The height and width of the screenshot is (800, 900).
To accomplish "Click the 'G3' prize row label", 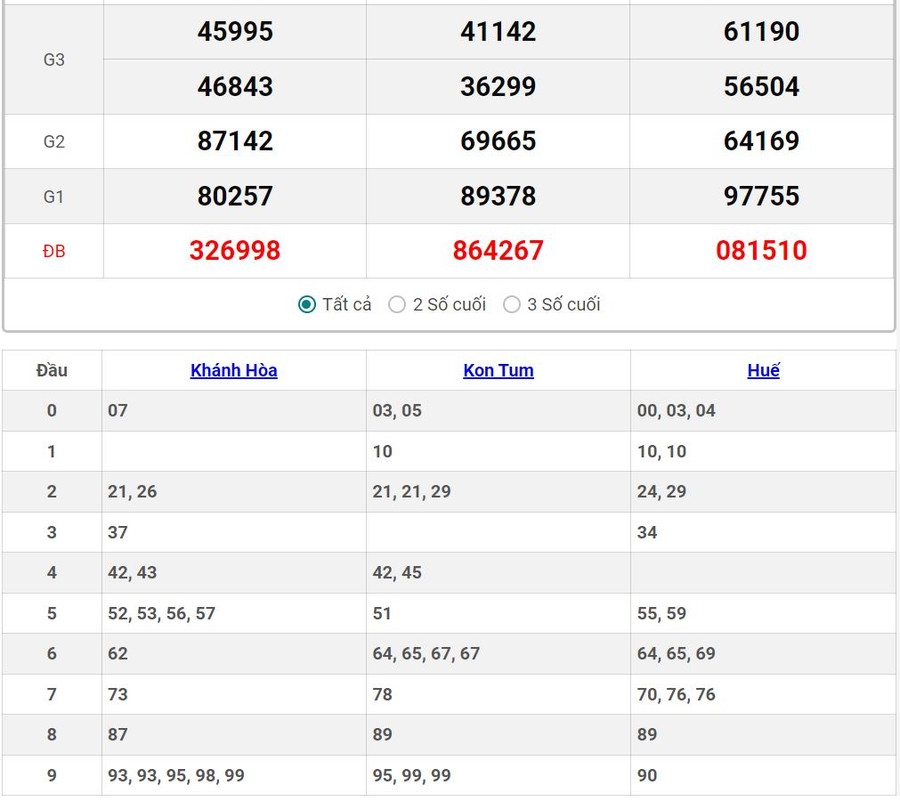I will click(54, 60).
